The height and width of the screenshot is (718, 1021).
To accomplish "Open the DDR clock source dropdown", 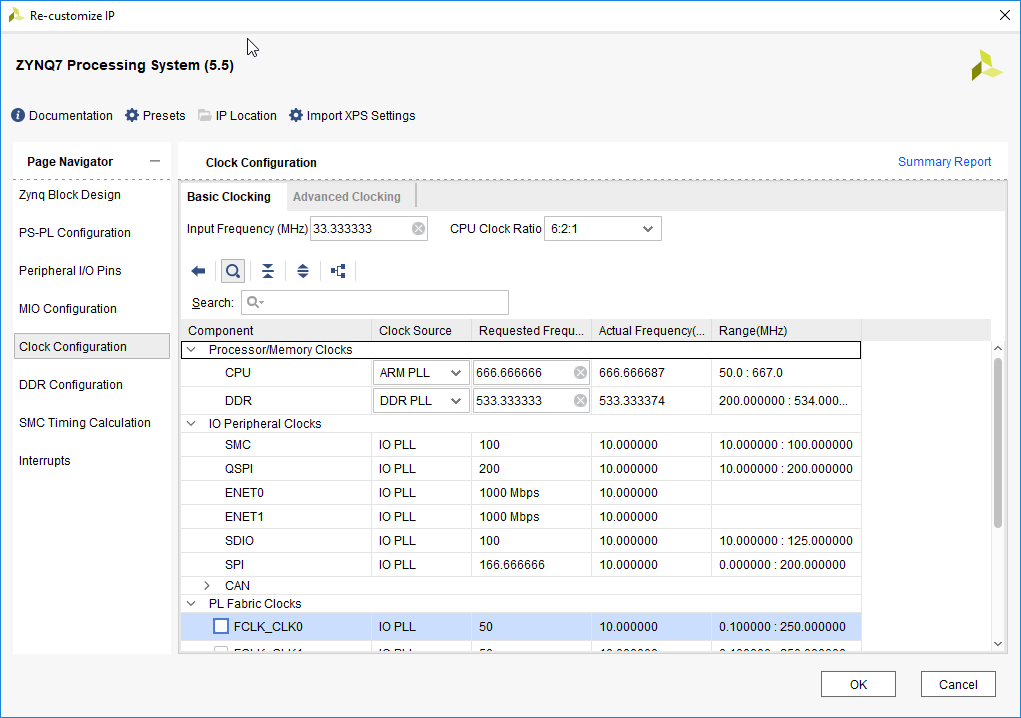I will [421, 401].
